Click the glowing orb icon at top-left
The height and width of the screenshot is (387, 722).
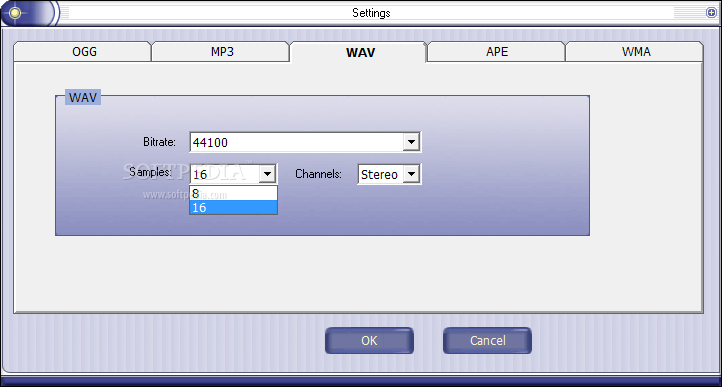[15, 12]
